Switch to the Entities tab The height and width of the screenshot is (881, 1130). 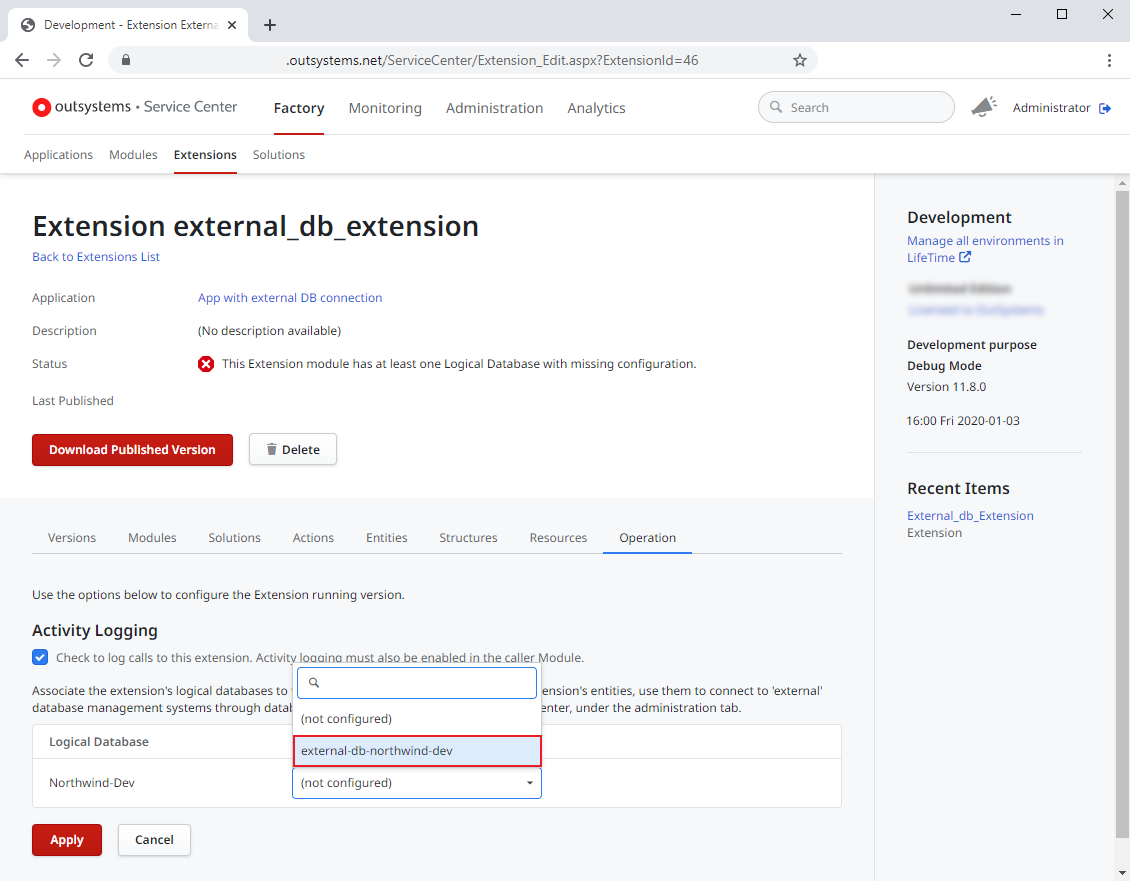point(387,537)
